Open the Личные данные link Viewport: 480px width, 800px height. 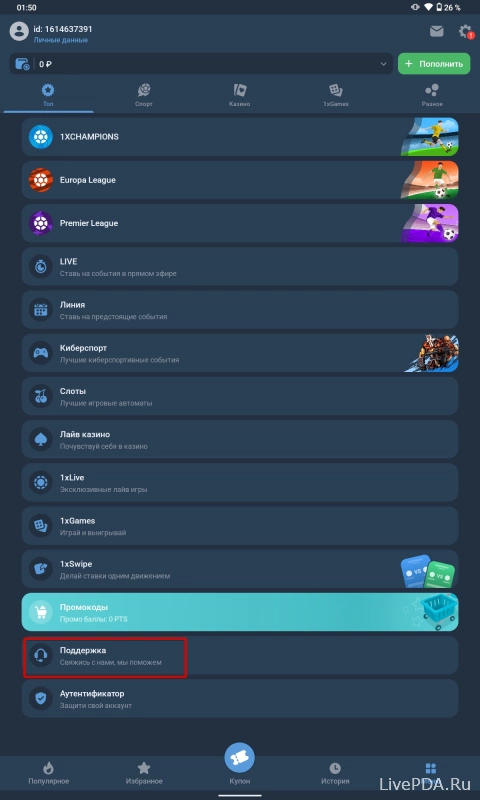tap(61, 40)
